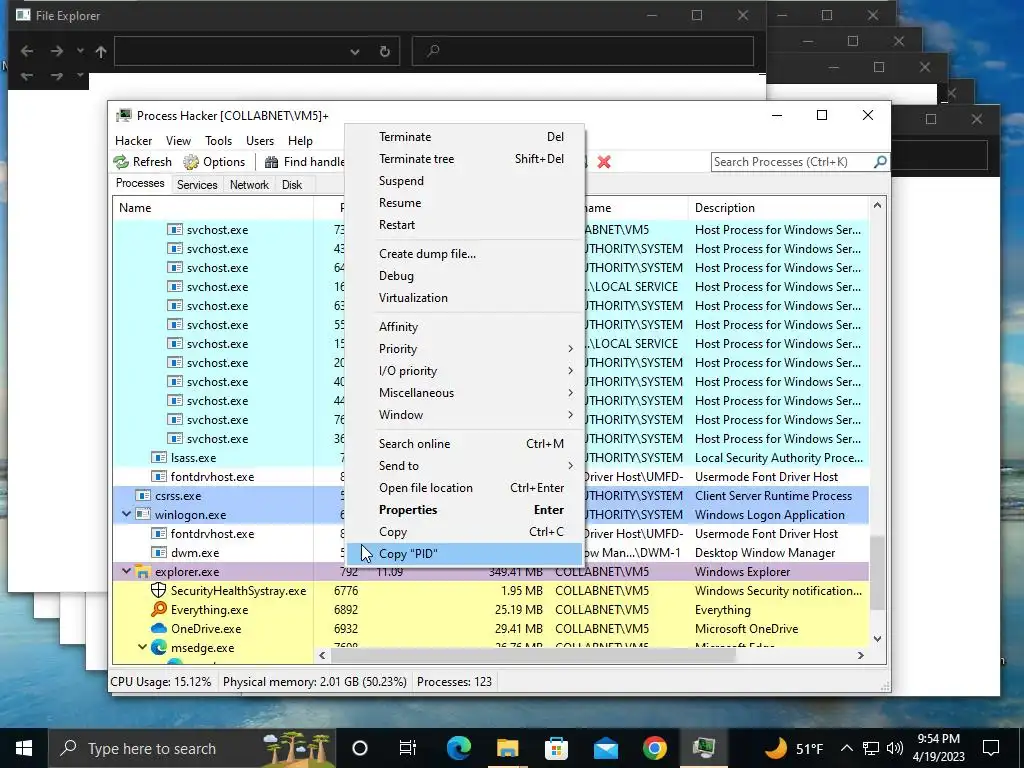Click vertical scrollbar down arrow
This screenshot has width=1024, height=768.
pyautogui.click(x=877, y=639)
